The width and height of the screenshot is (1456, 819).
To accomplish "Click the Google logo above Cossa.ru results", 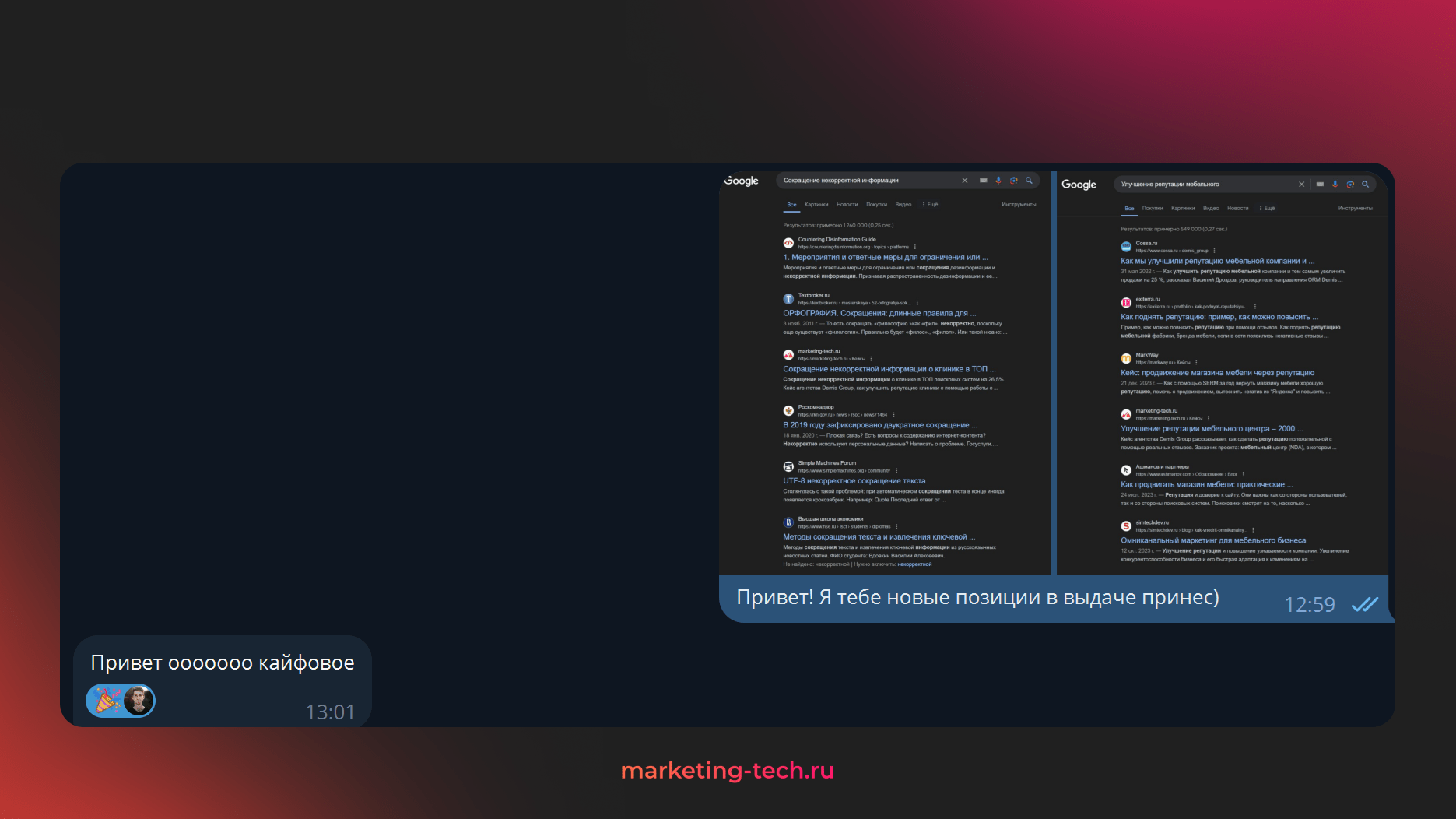I will click(x=1079, y=185).
